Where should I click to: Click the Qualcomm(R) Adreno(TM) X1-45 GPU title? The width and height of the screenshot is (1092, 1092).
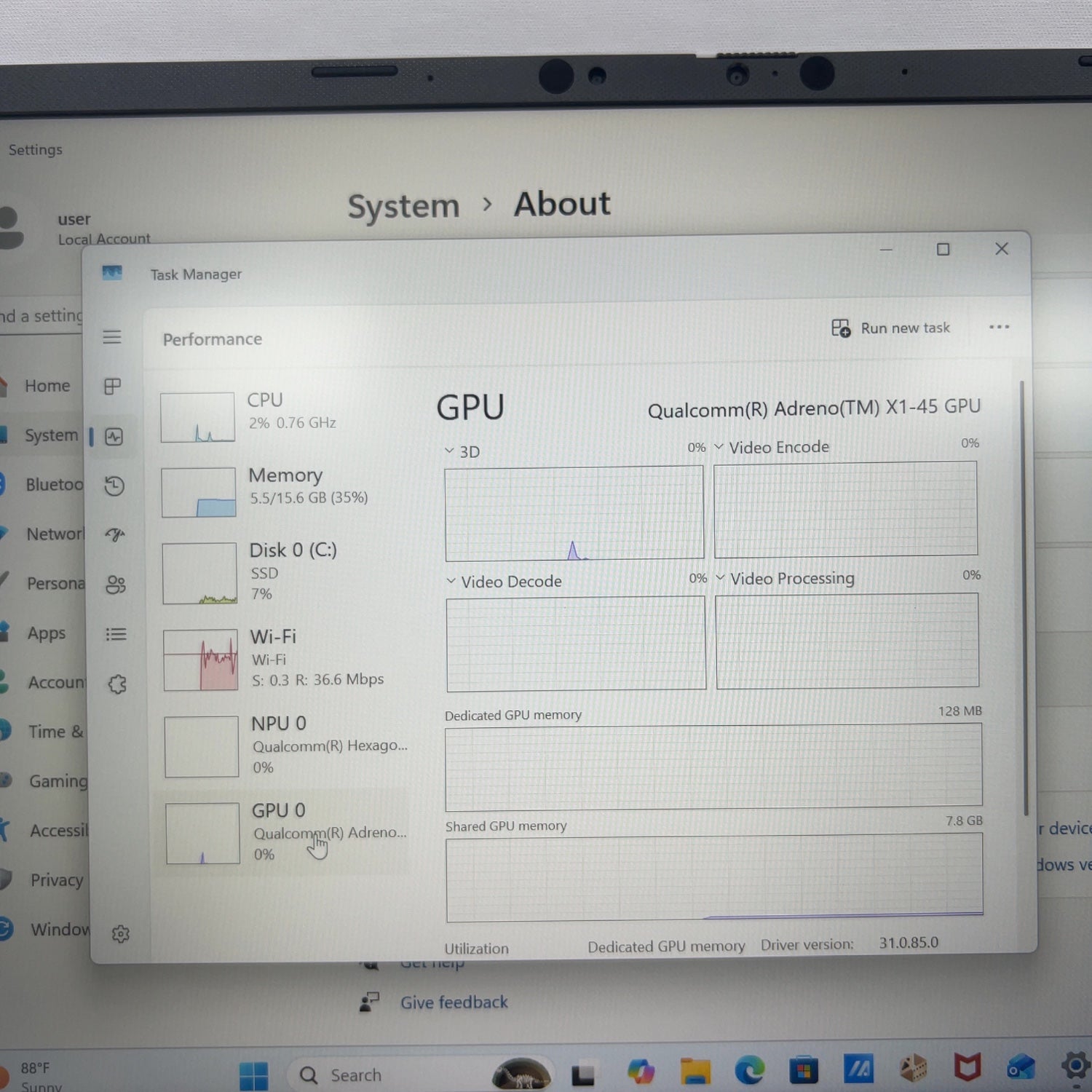[814, 408]
